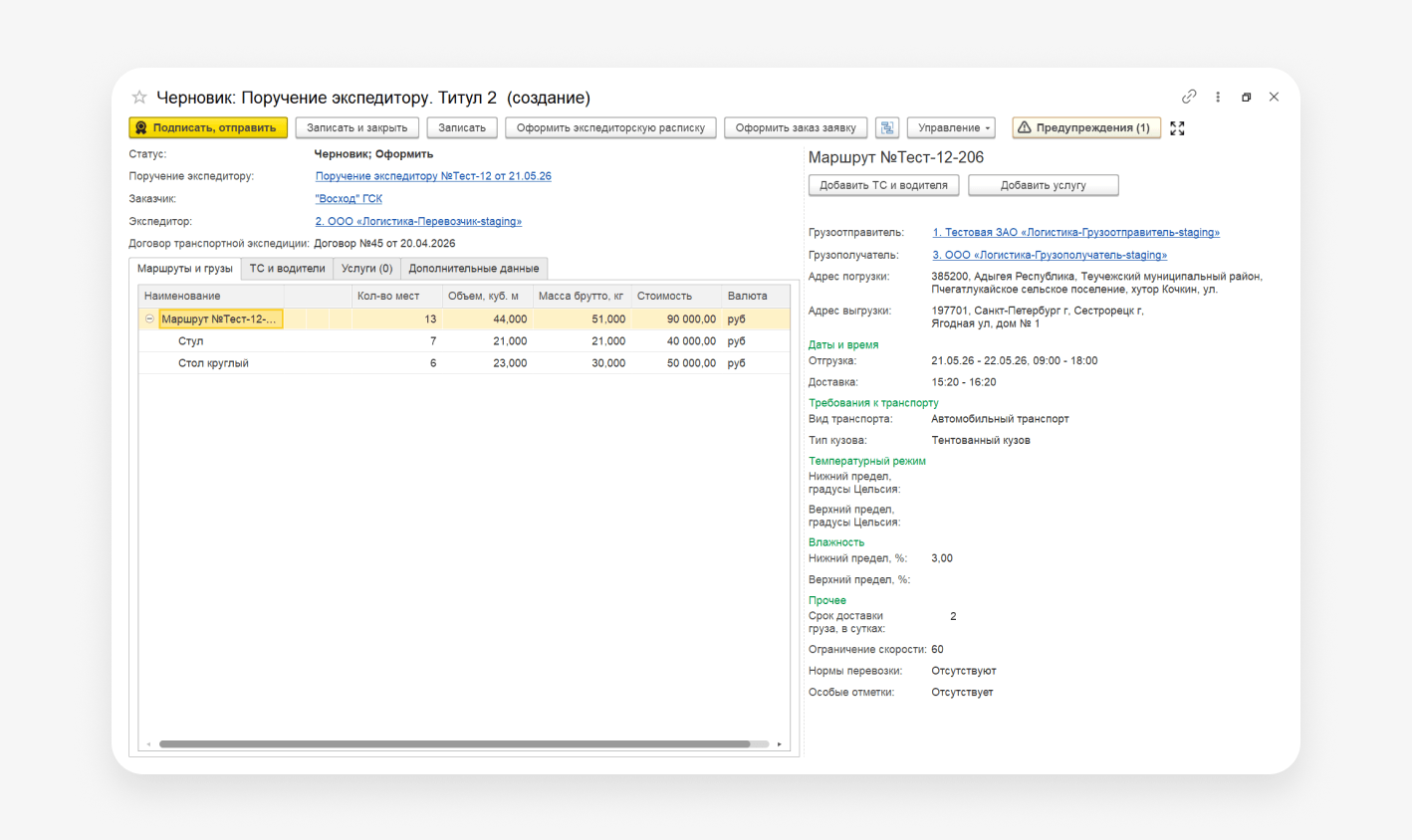Open the Поручение экспедитору №Тест-12 от 21.05.26 link

(433, 176)
